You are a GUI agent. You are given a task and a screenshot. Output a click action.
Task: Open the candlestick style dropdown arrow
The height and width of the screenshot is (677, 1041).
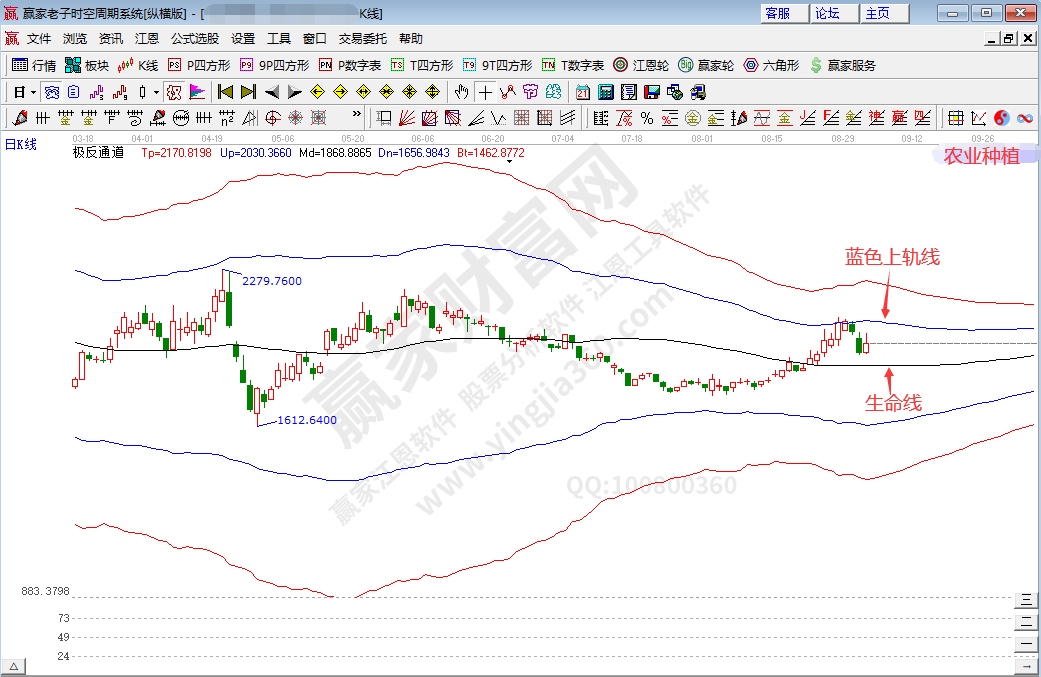pyautogui.click(x=155, y=92)
